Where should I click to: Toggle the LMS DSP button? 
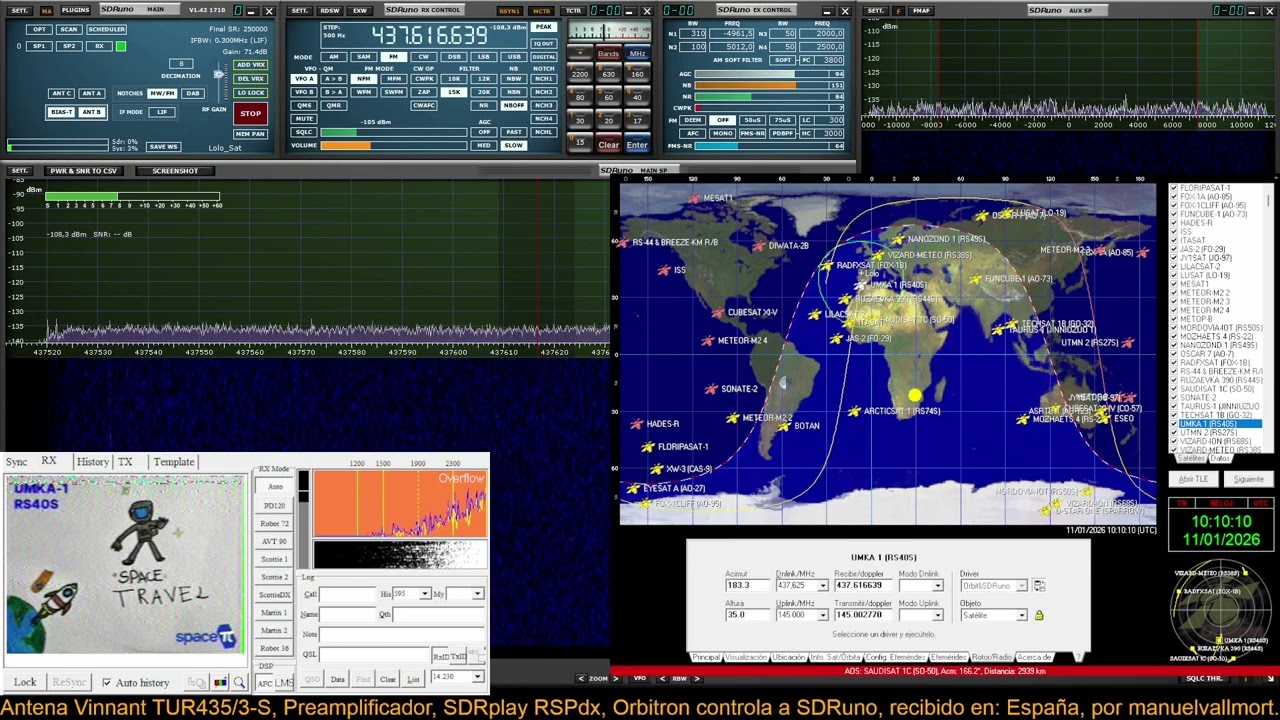[x=285, y=683]
